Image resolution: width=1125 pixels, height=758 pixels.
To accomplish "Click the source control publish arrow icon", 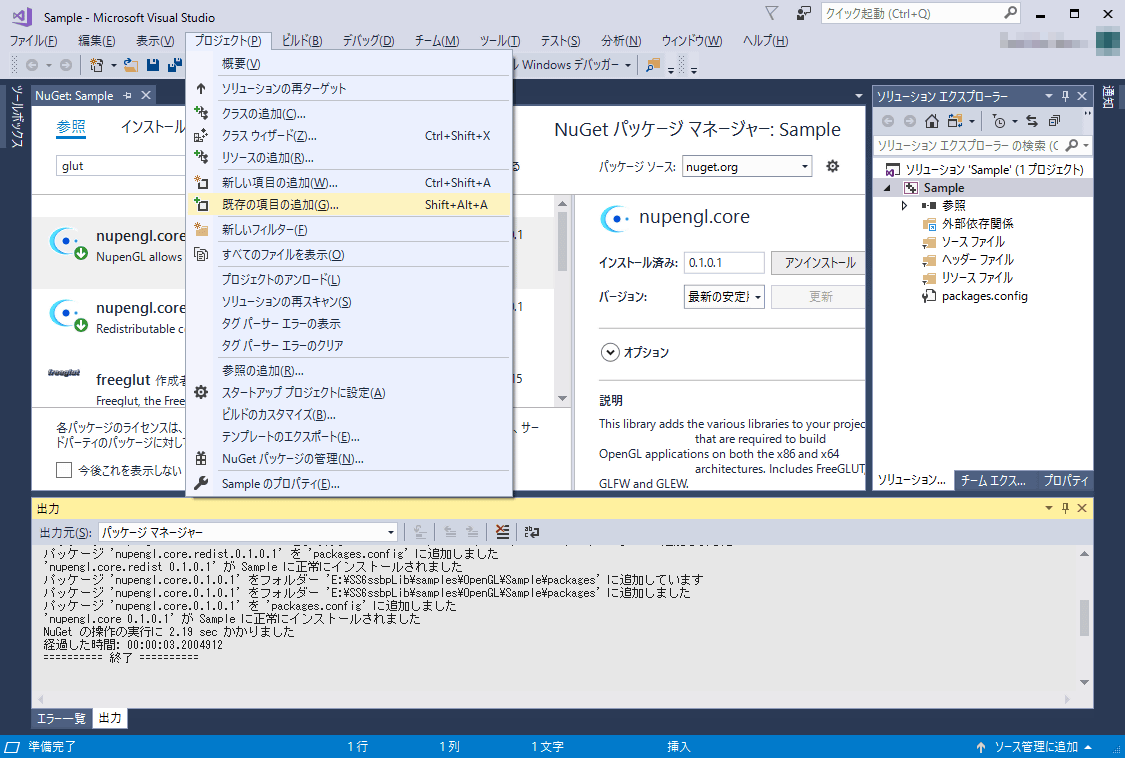I will [x=981, y=747].
